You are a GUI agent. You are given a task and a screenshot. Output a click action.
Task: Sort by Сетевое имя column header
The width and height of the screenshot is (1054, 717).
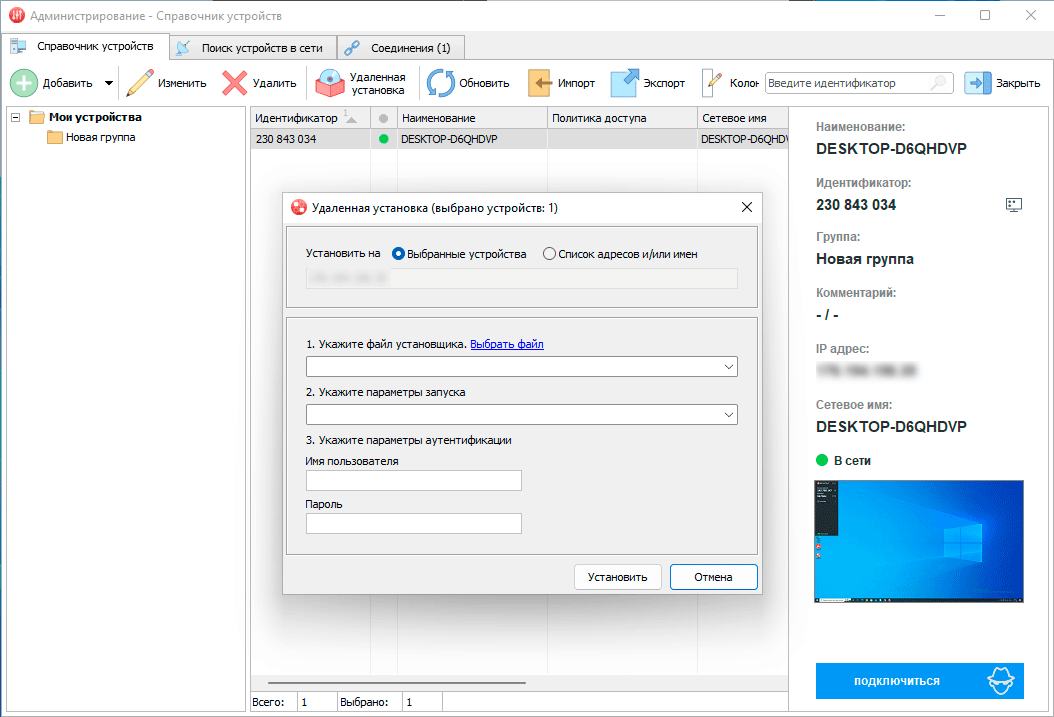[742, 118]
